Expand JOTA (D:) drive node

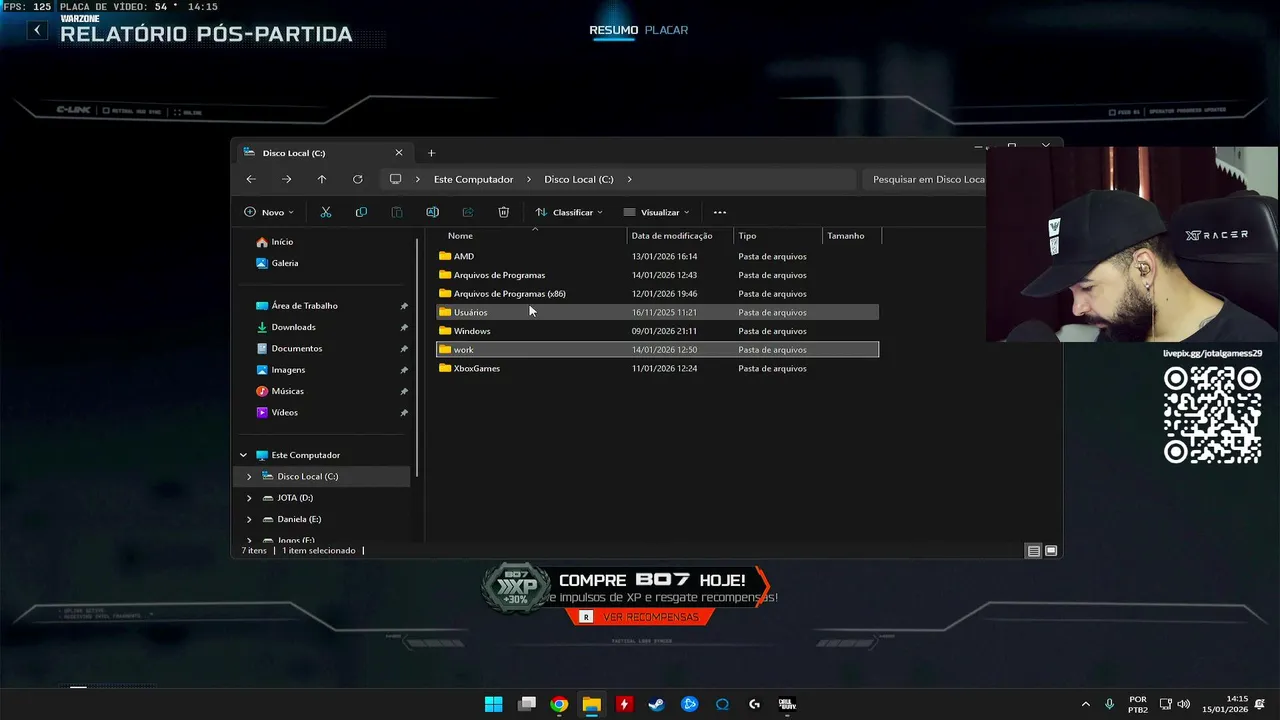pos(249,498)
